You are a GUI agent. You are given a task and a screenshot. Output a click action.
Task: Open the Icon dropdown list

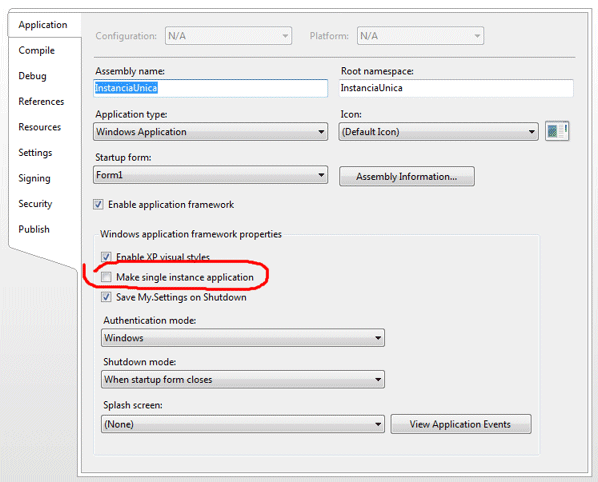point(438,132)
